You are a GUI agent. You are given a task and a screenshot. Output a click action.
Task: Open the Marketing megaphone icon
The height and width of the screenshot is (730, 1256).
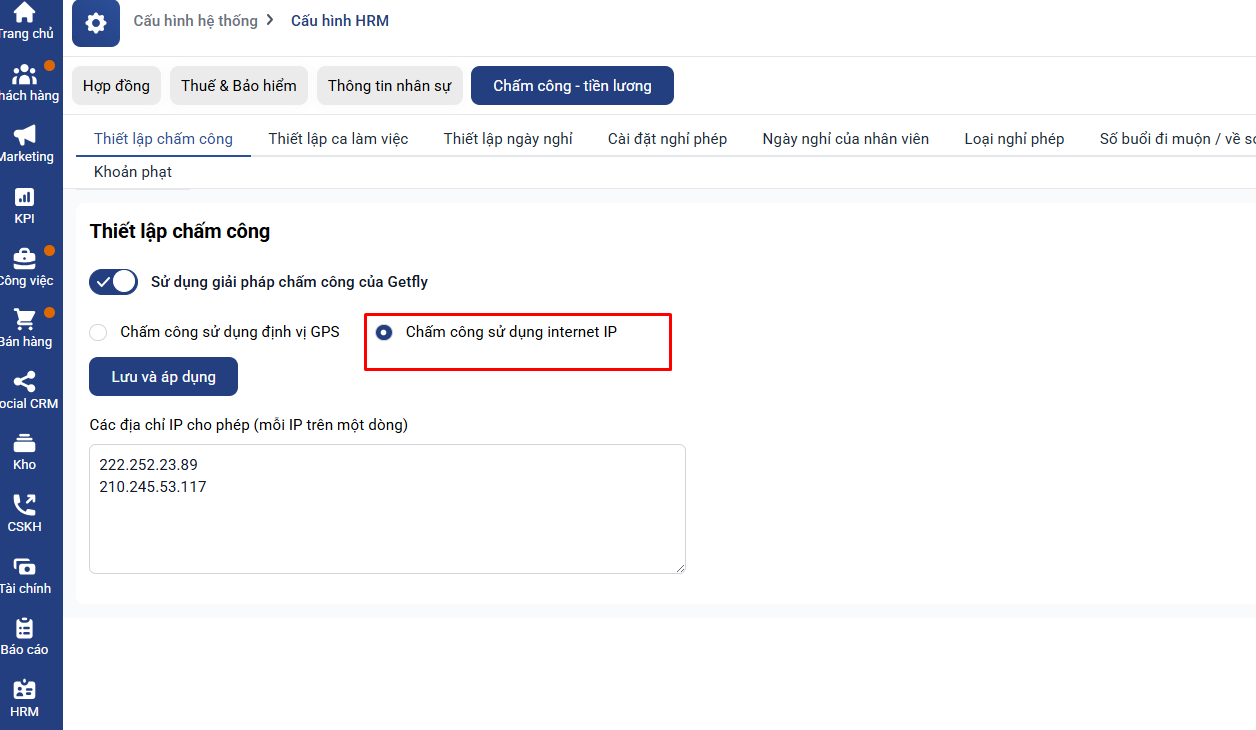coord(24,136)
